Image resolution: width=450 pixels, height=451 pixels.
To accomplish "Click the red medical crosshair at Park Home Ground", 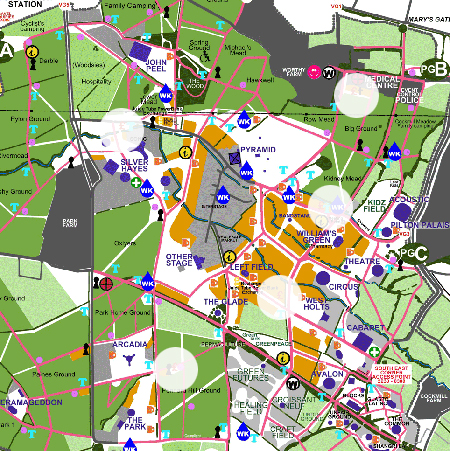I will tap(106, 284).
